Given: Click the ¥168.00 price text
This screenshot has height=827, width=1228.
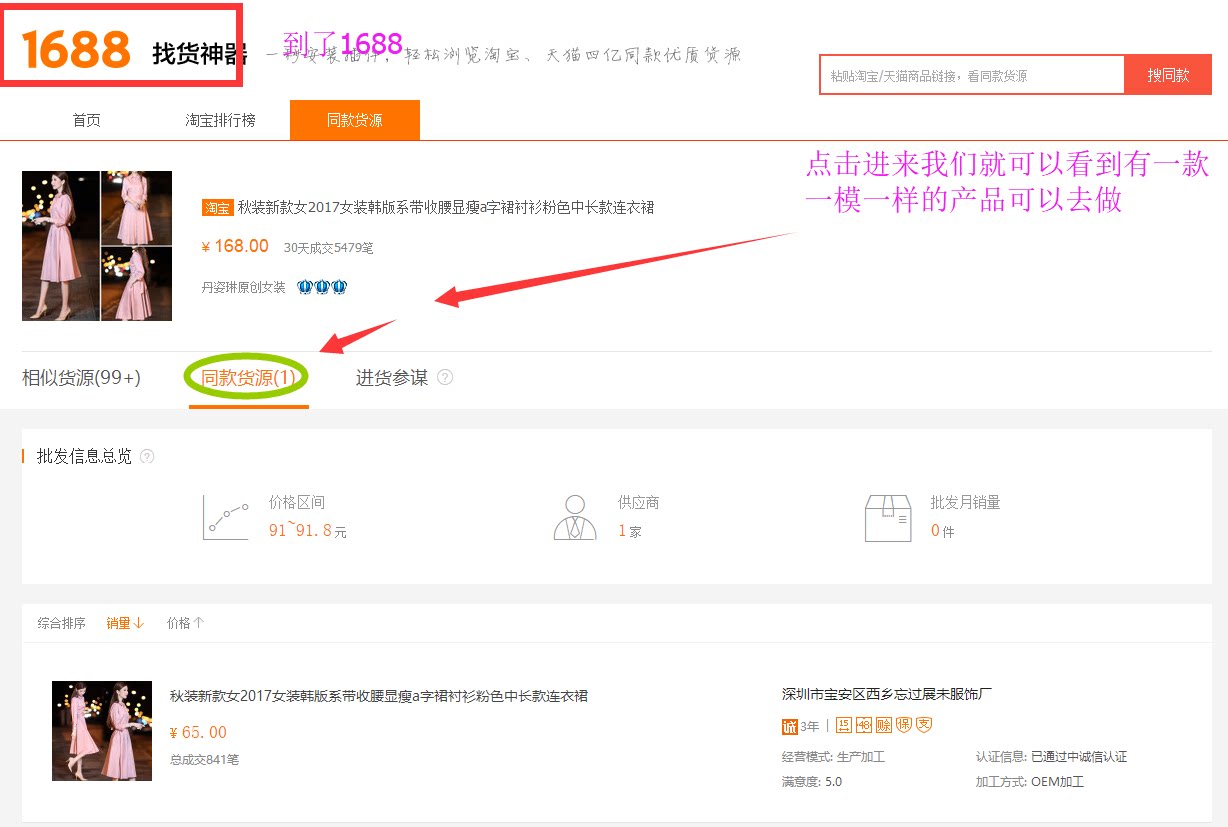Looking at the screenshot, I should coord(235,246).
